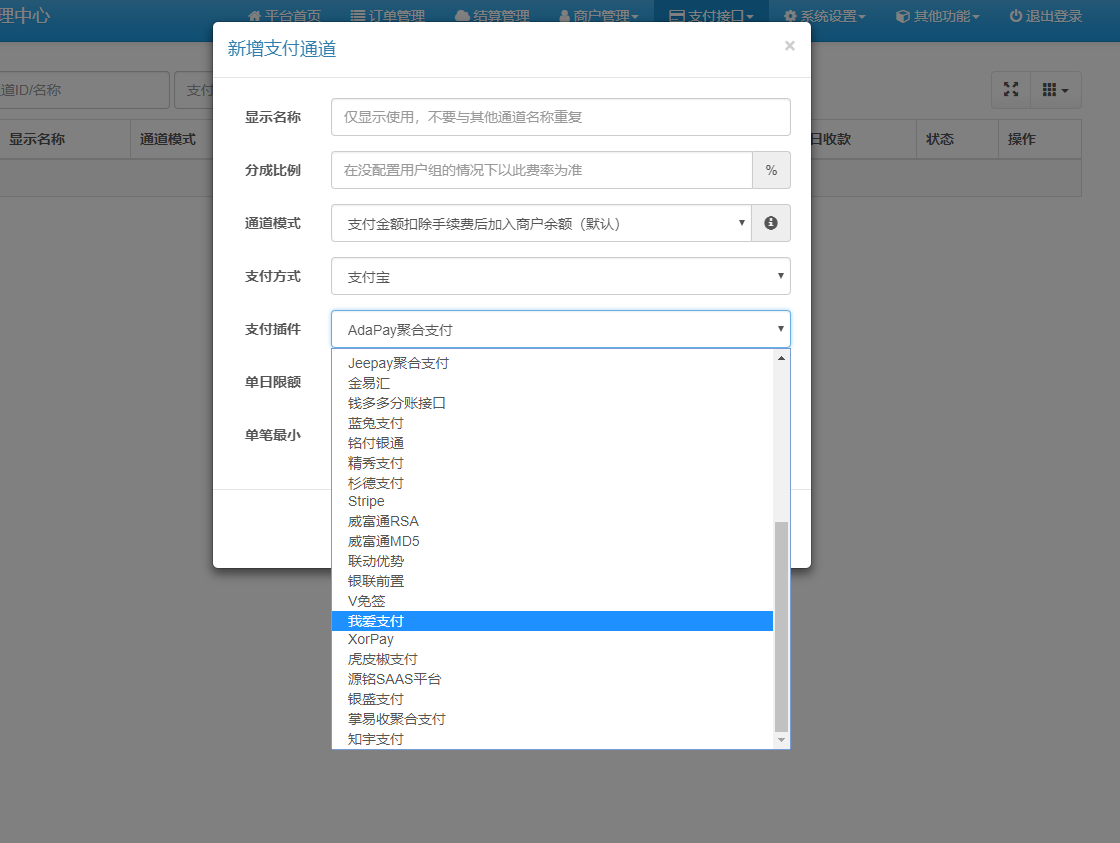
Task: Open 结算管理 menu in navigation bar
Action: click(x=492, y=16)
